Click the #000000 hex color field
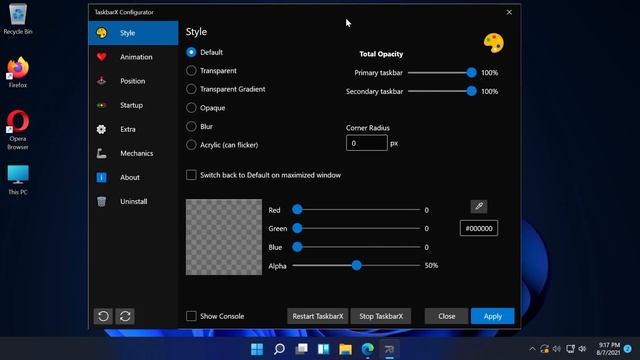The image size is (640, 360). [479, 229]
